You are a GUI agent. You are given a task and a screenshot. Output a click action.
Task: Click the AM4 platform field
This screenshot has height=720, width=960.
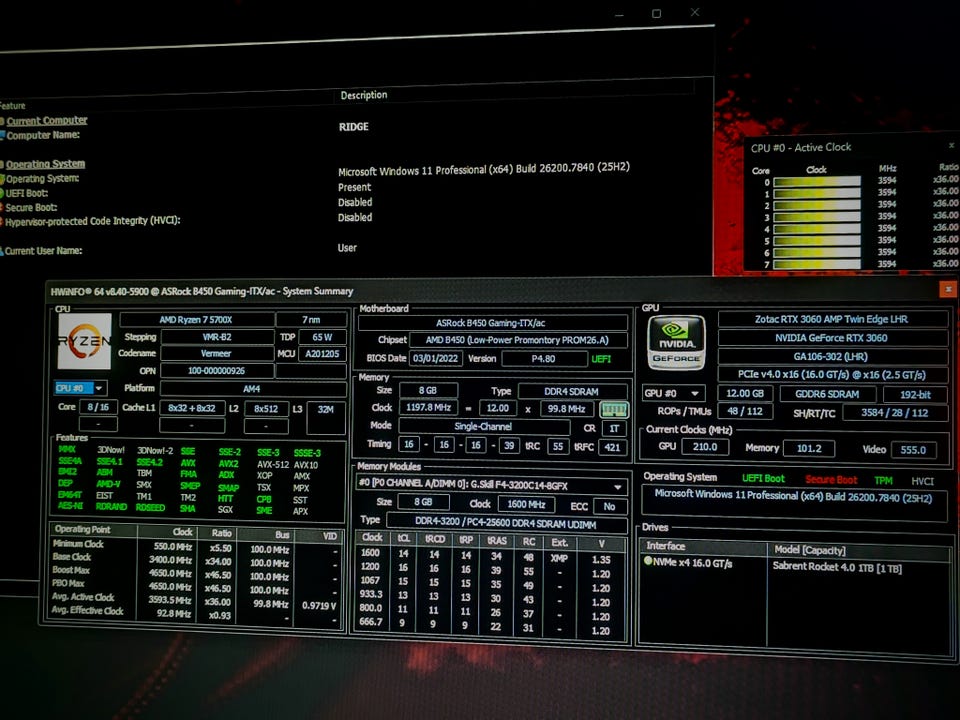252,389
